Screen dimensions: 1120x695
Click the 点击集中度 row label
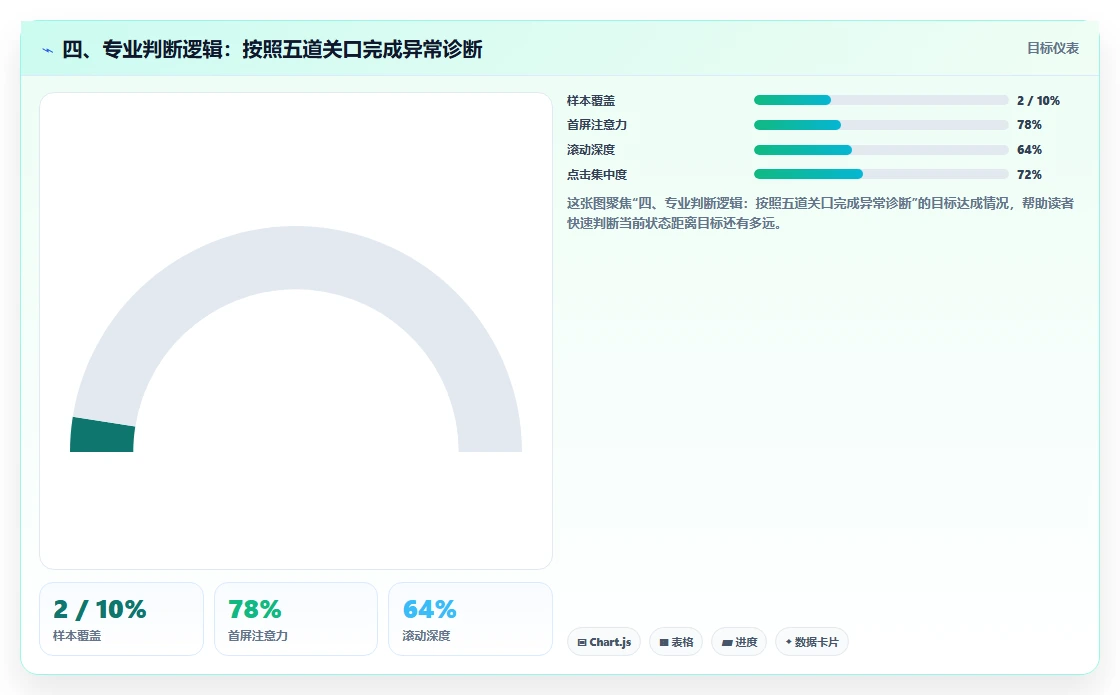(596, 174)
